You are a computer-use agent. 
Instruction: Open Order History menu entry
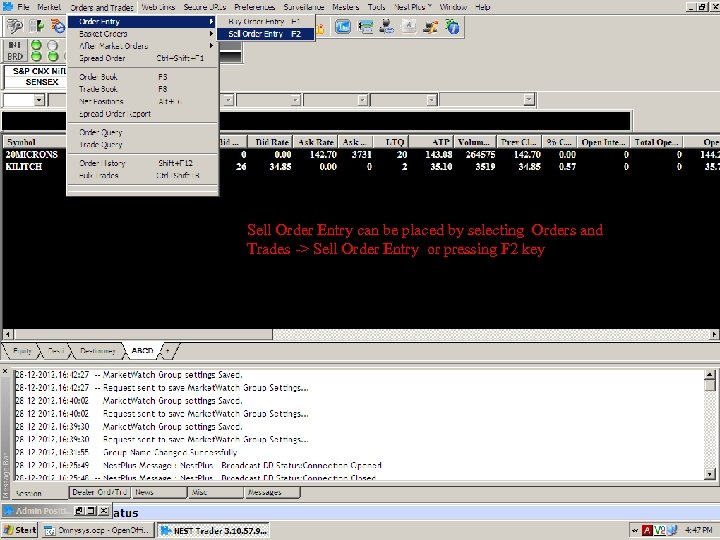pyautogui.click(x=141, y=163)
